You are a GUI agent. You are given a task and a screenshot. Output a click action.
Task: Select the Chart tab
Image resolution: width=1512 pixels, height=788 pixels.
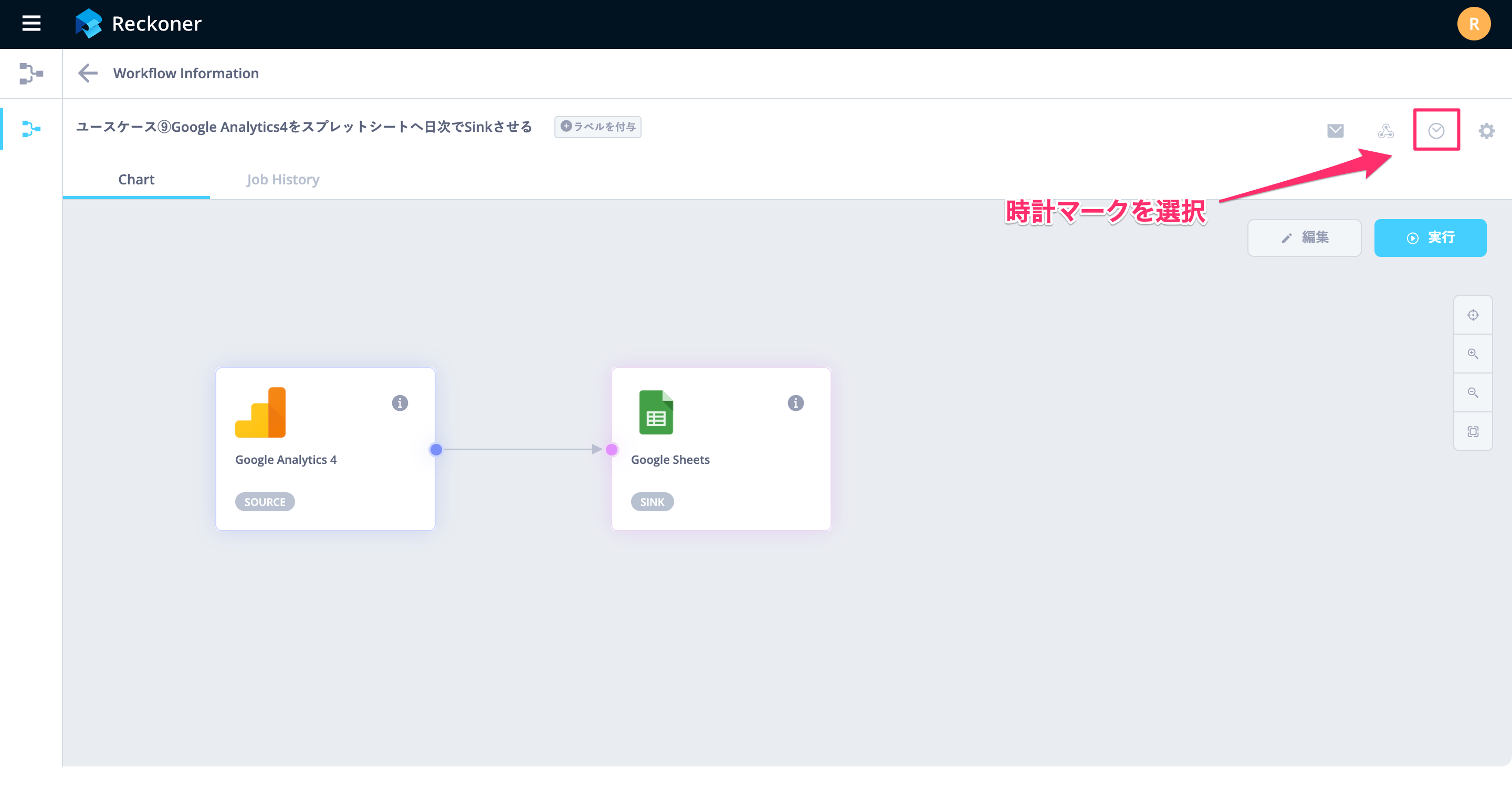136,180
